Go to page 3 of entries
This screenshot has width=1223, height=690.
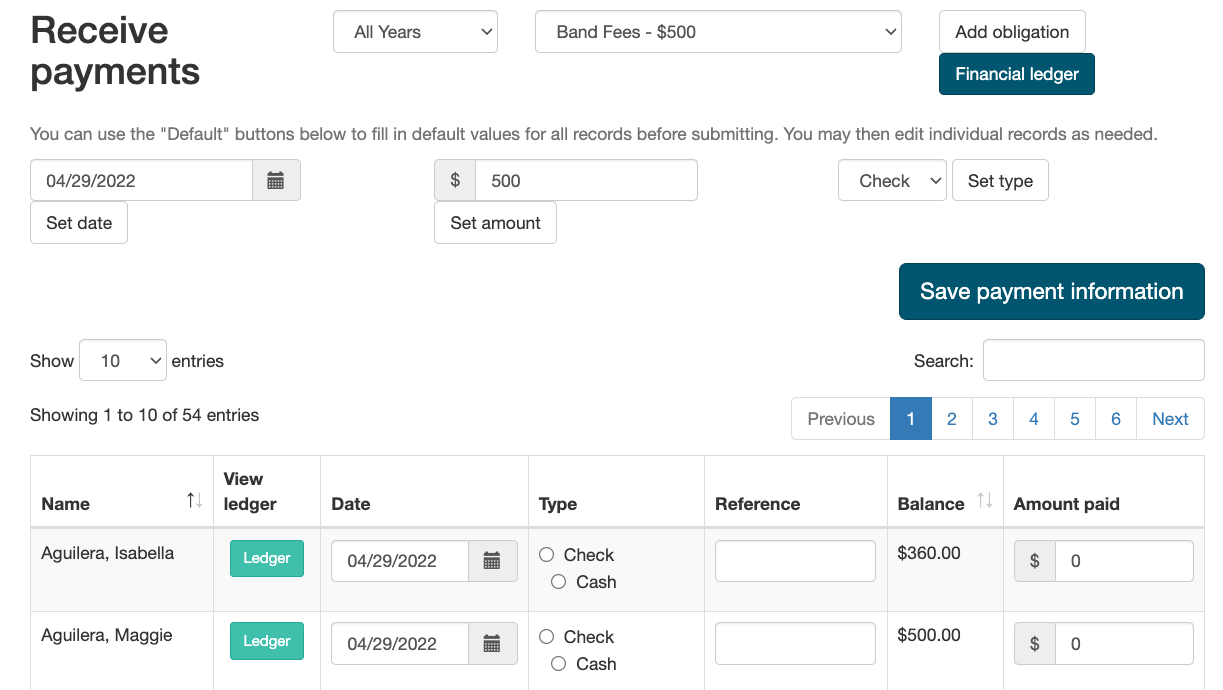pos(993,419)
